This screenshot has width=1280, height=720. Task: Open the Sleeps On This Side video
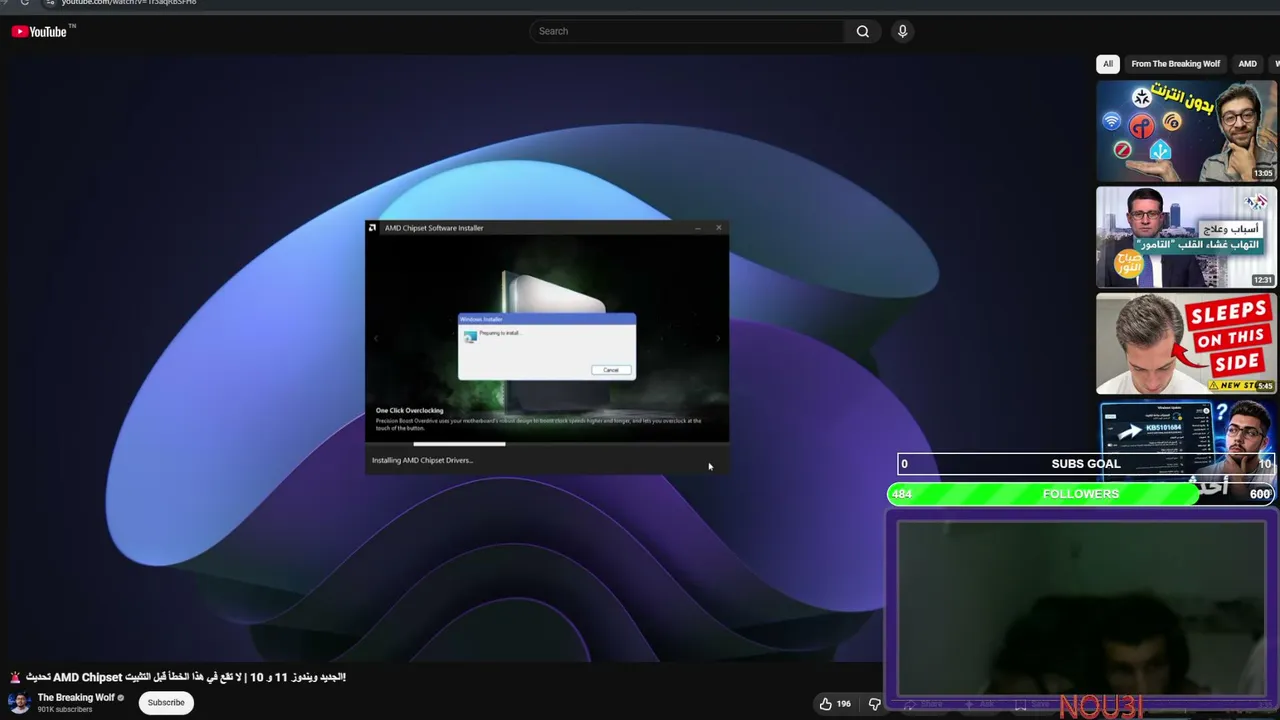(1186, 343)
